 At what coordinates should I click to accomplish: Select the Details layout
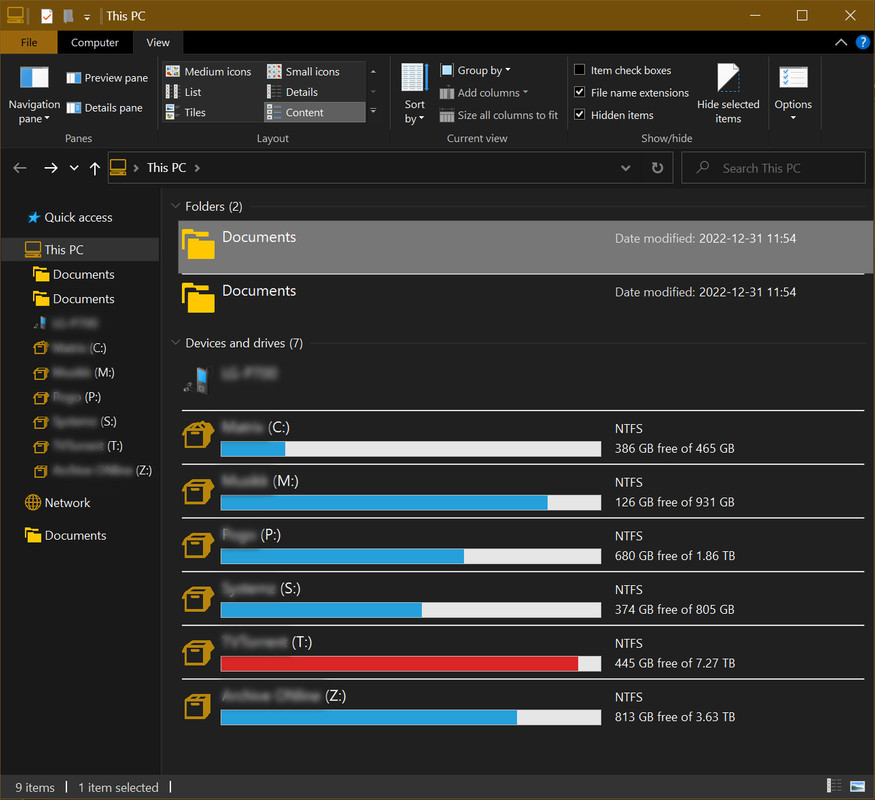[292, 92]
